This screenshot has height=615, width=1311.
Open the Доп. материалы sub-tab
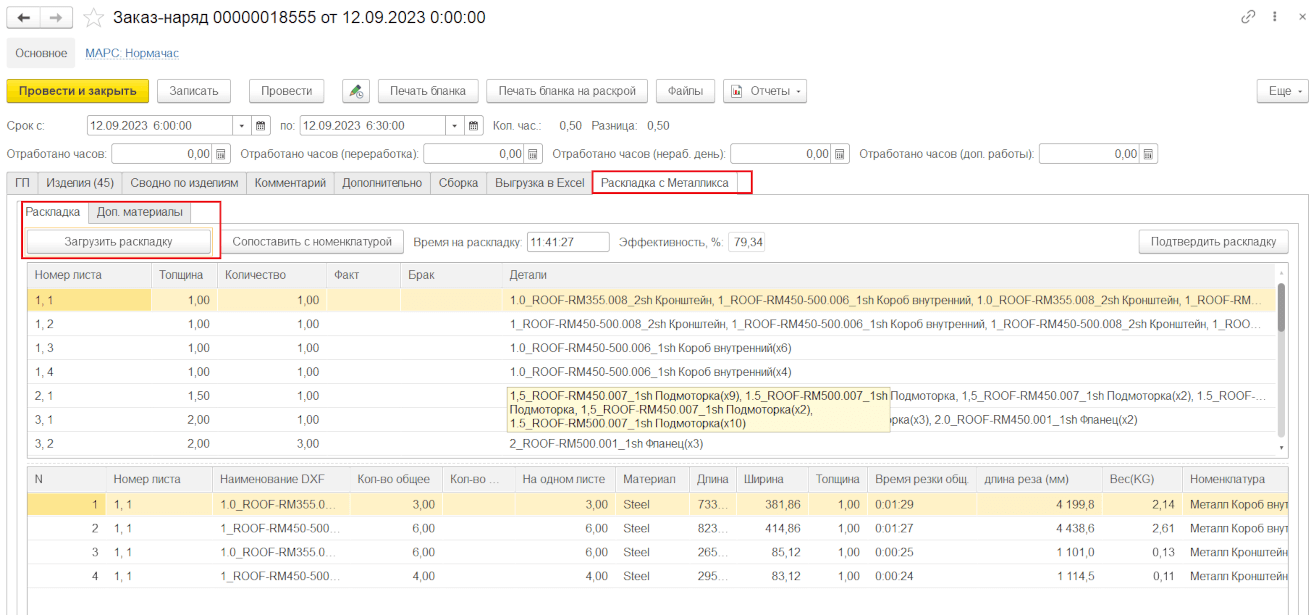pyautogui.click(x=139, y=212)
